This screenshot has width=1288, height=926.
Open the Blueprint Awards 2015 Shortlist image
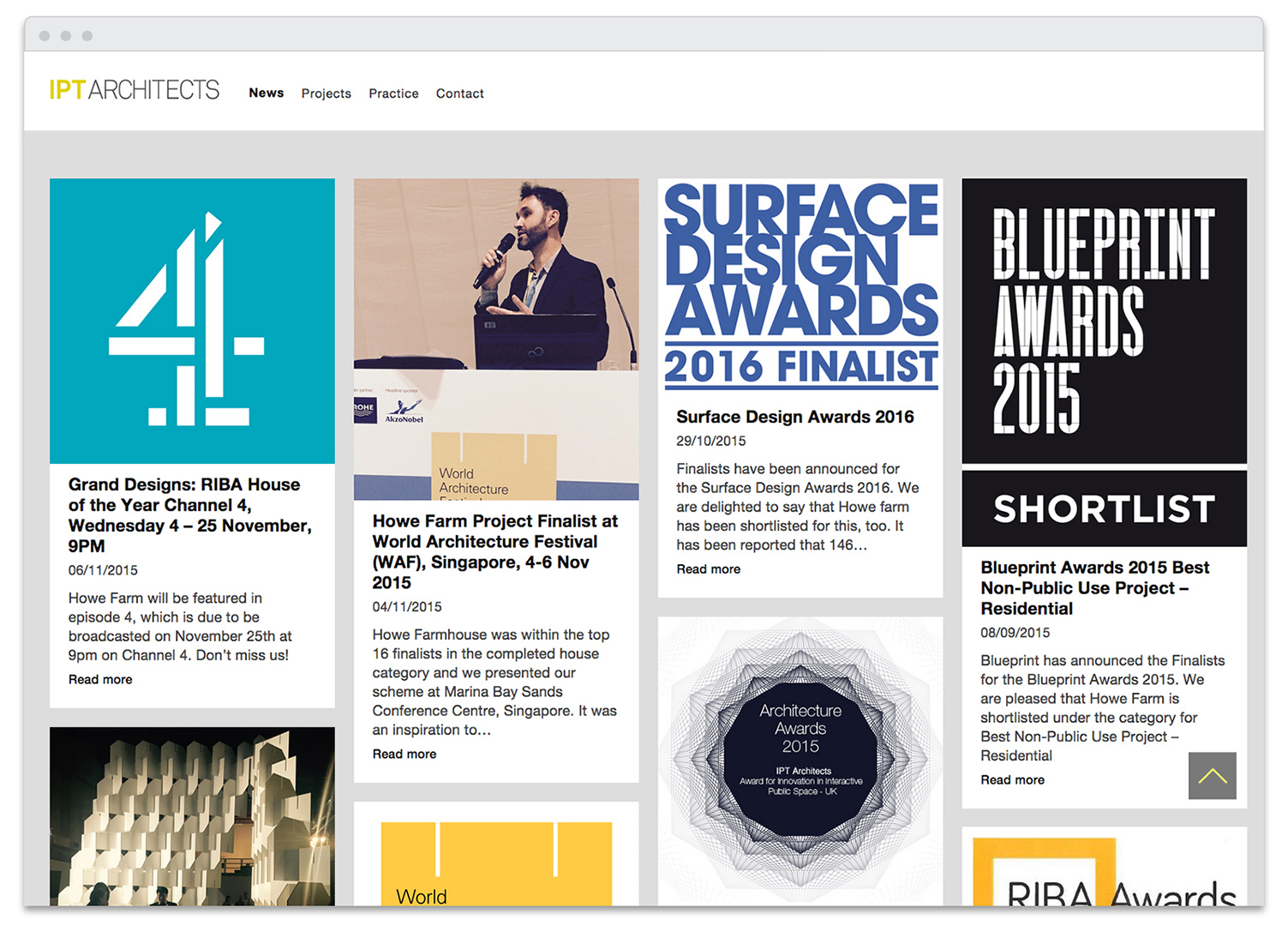click(1104, 362)
